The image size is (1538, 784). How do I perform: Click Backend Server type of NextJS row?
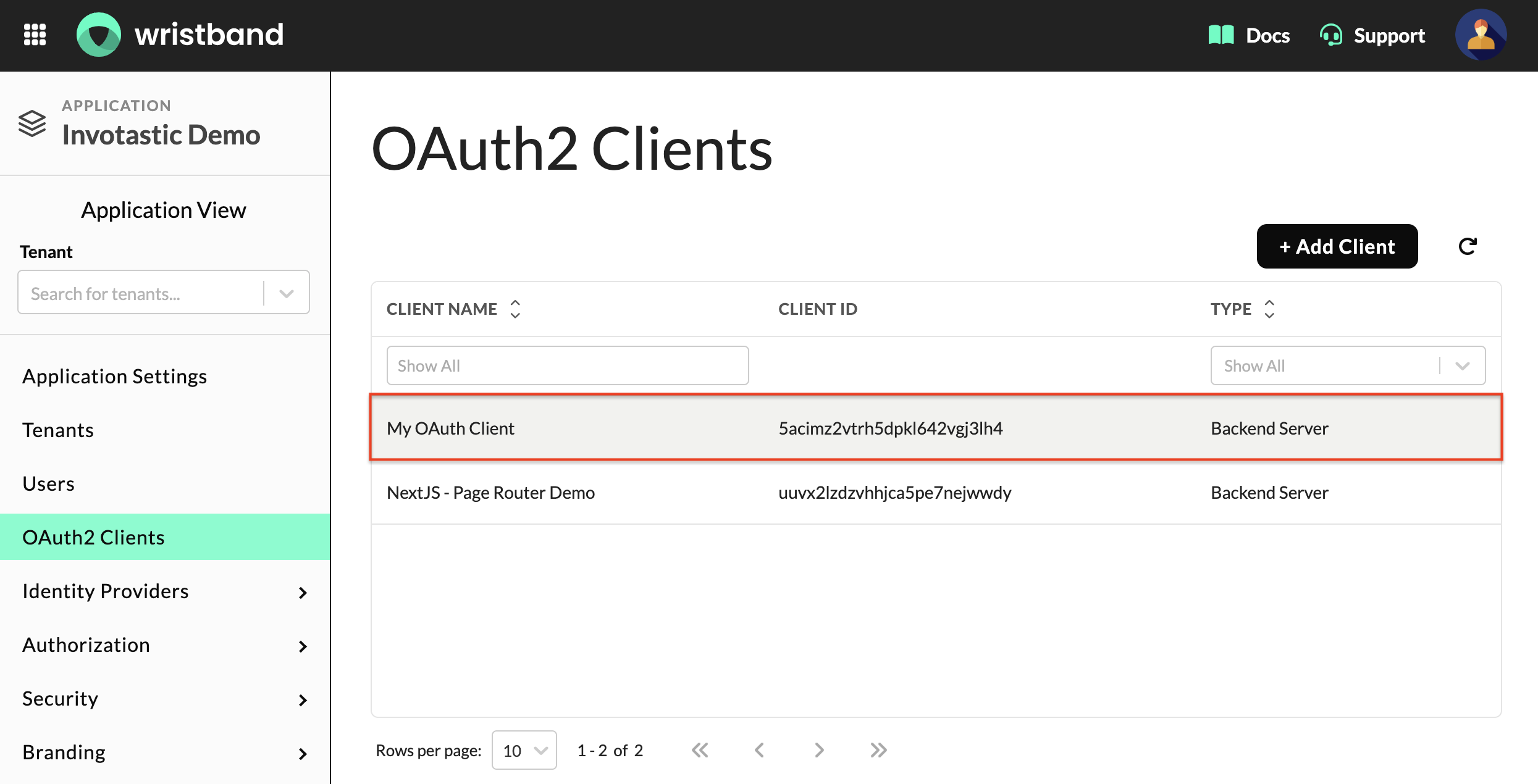[x=1269, y=492]
